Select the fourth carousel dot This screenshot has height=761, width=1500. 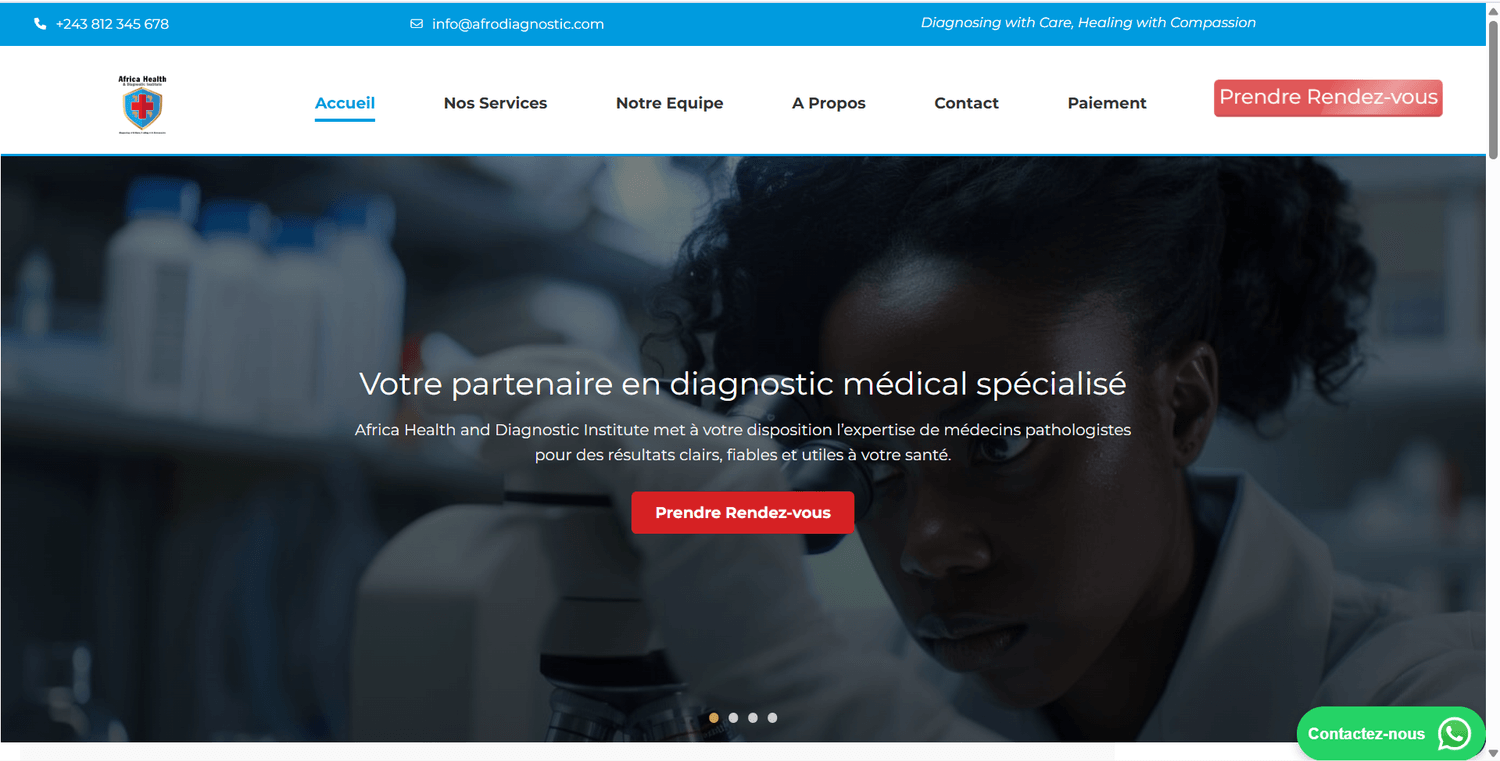point(772,717)
